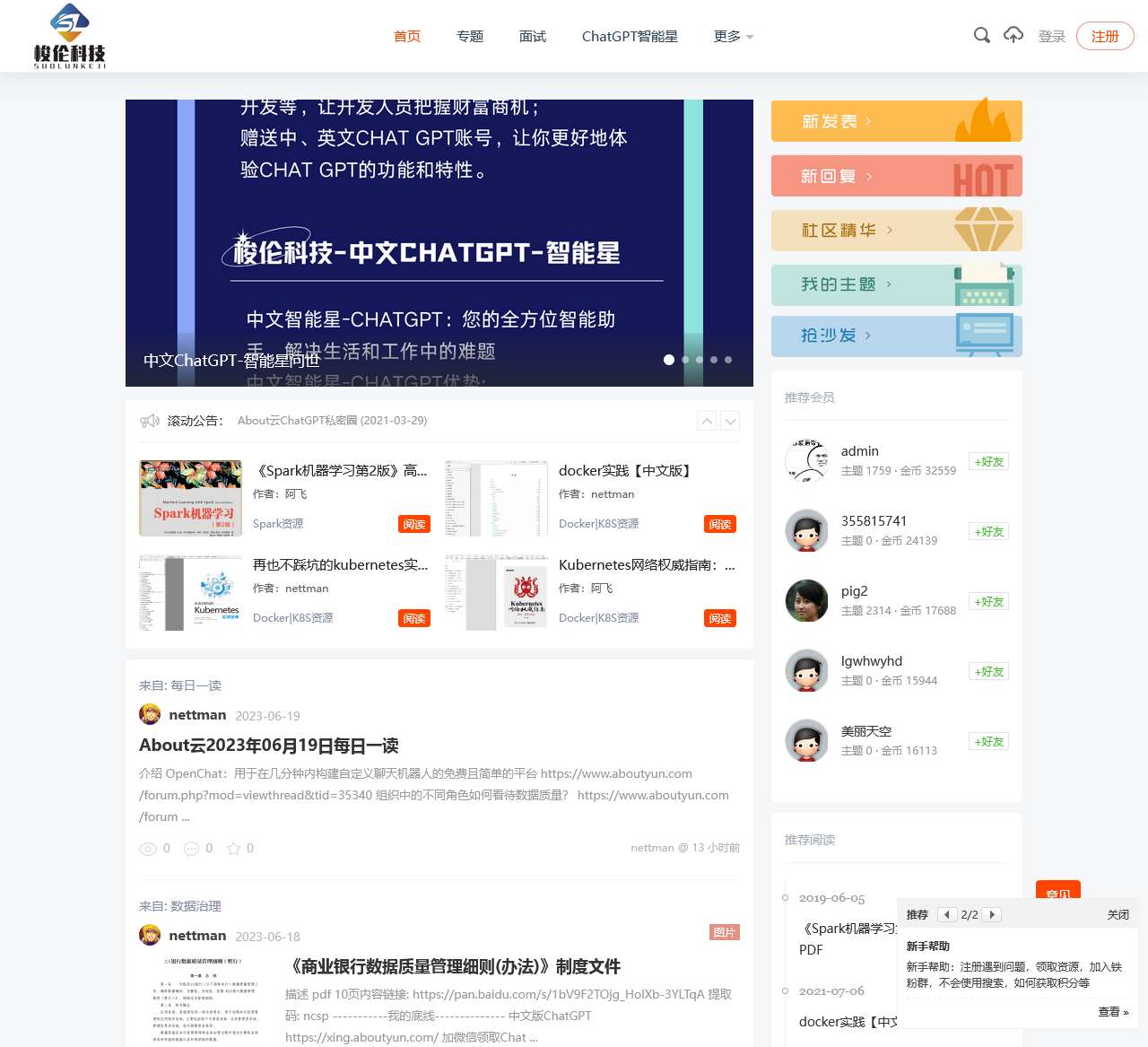1148x1047 pixels.
Task: Select the first carousel dot
Action: coord(668,360)
